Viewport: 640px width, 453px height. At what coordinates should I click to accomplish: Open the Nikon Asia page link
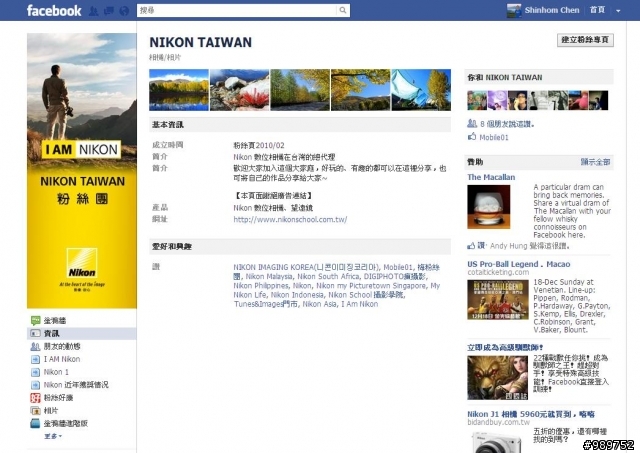coord(320,304)
